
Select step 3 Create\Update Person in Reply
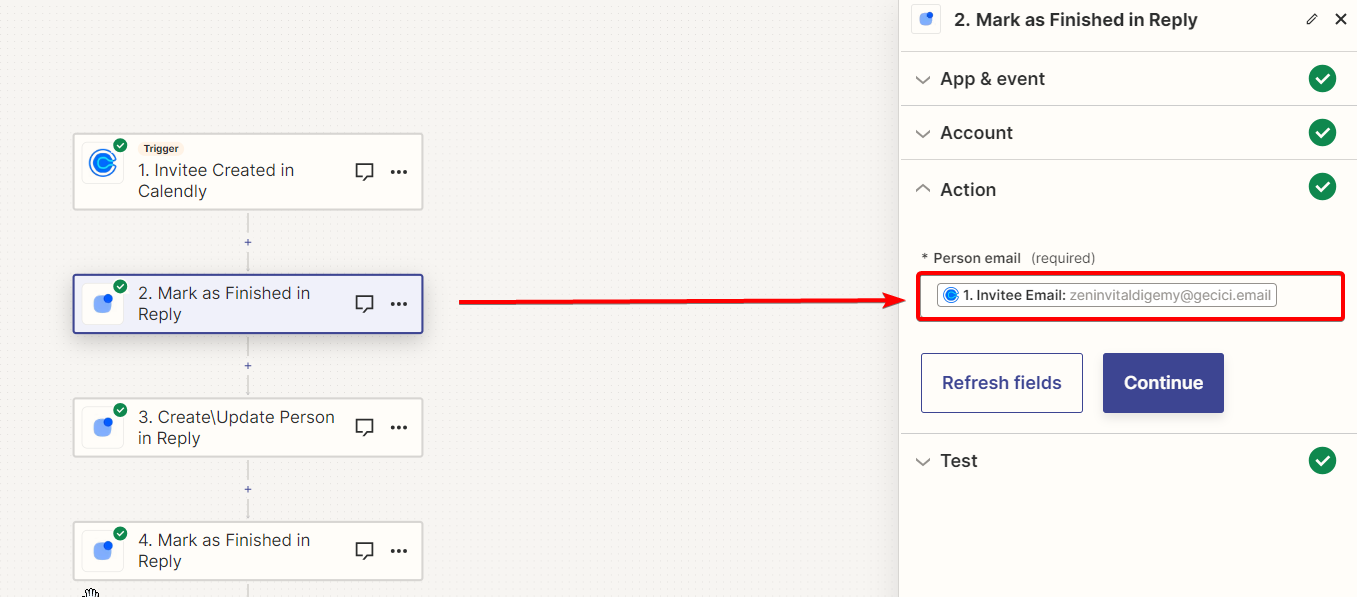coord(248,428)
